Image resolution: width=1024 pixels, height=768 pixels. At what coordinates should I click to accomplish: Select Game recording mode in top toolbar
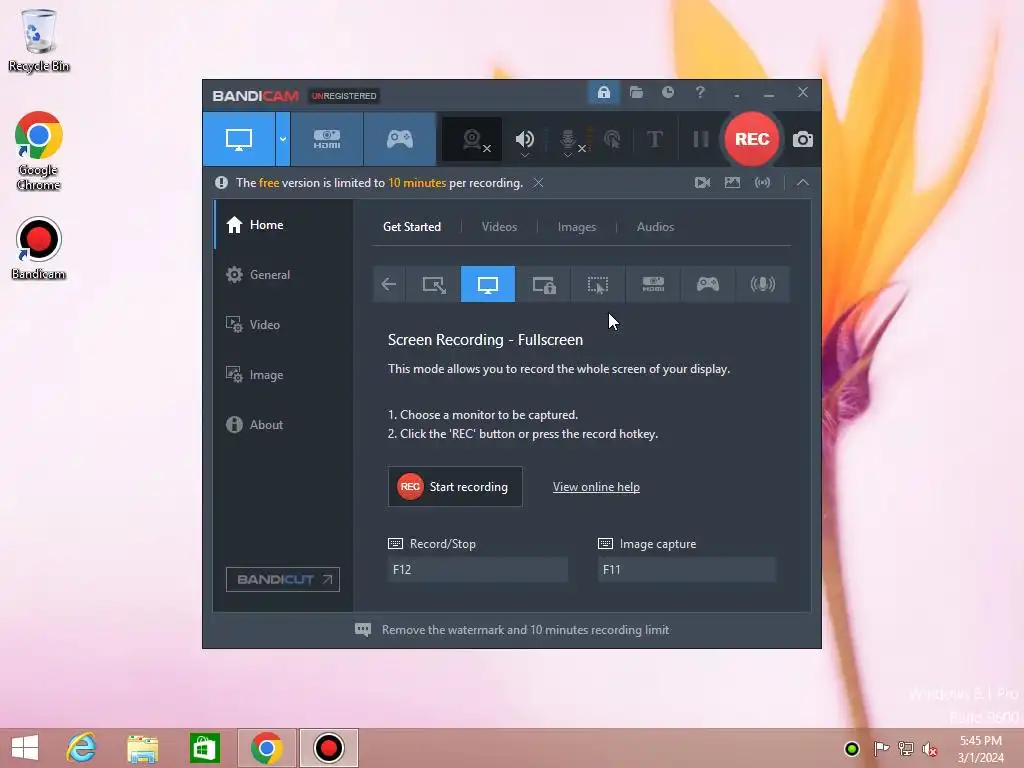400,139
